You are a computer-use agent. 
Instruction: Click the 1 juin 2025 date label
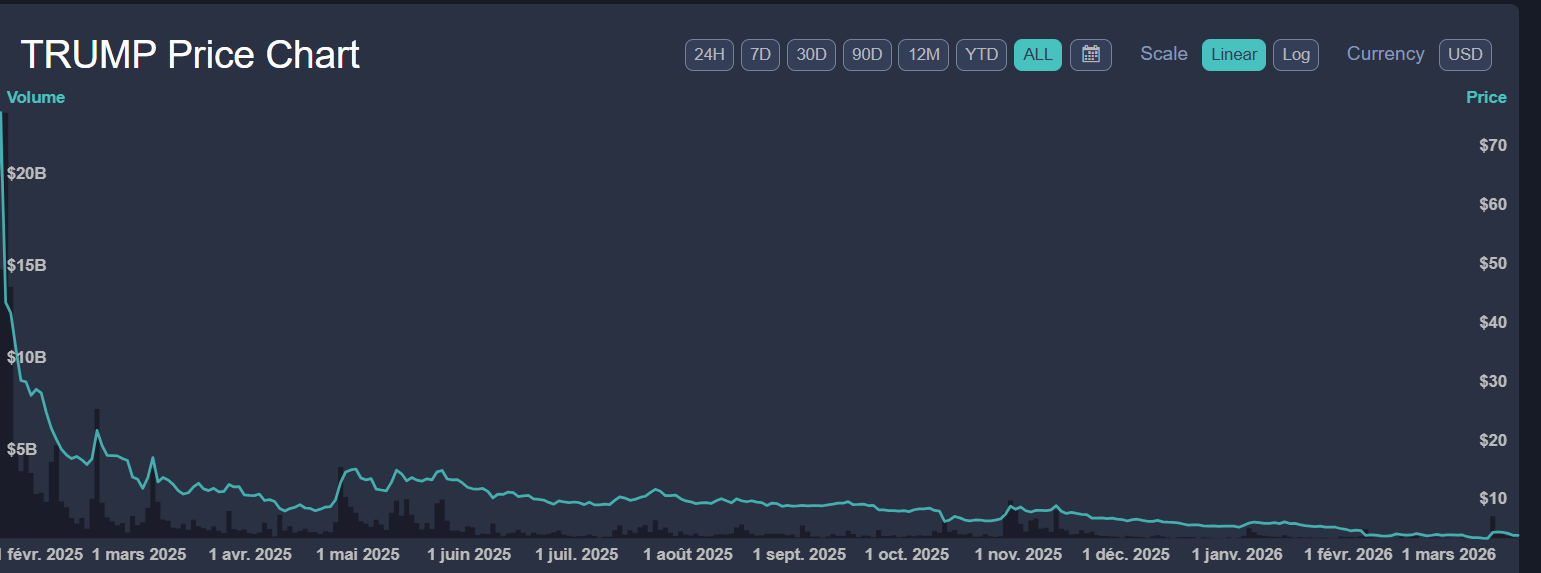(469, 554)
